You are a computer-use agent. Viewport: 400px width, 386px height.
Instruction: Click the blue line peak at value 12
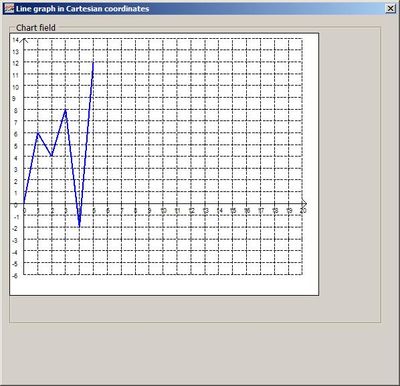pos(93,63)
